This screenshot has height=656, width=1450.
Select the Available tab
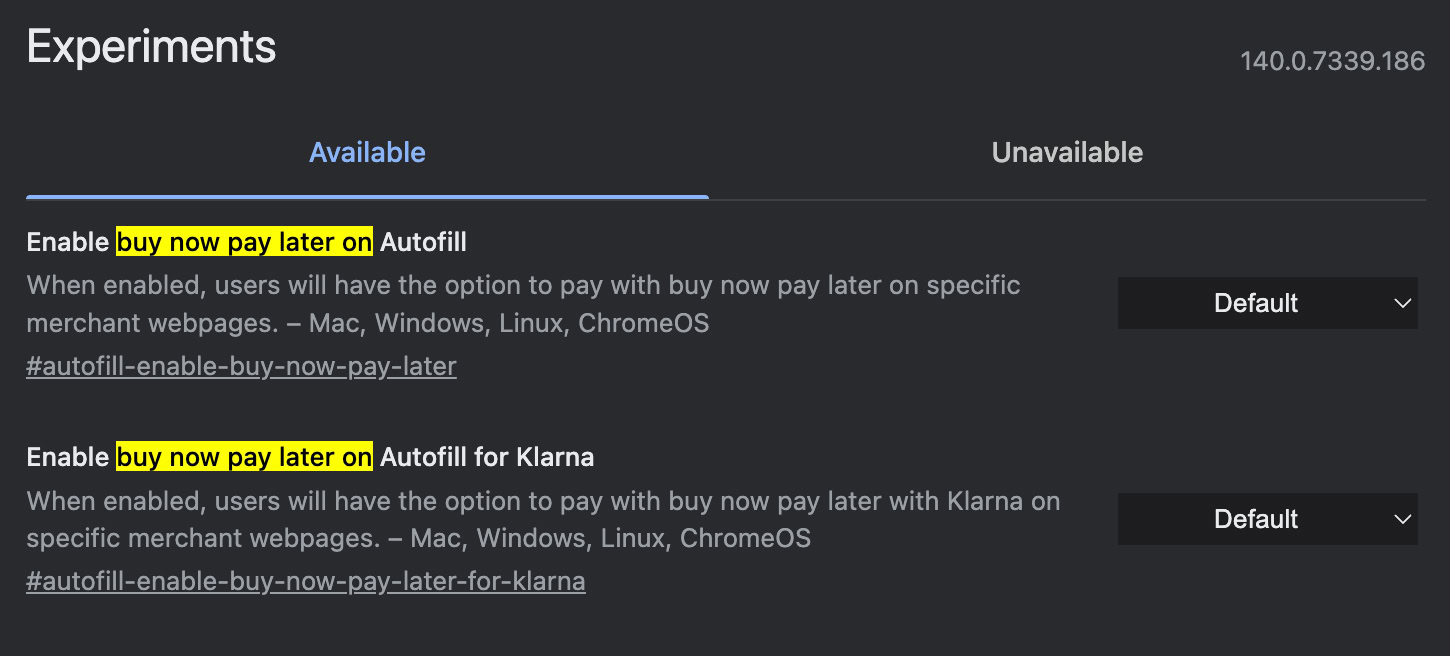pyautogui.click(x=367, y=152)
